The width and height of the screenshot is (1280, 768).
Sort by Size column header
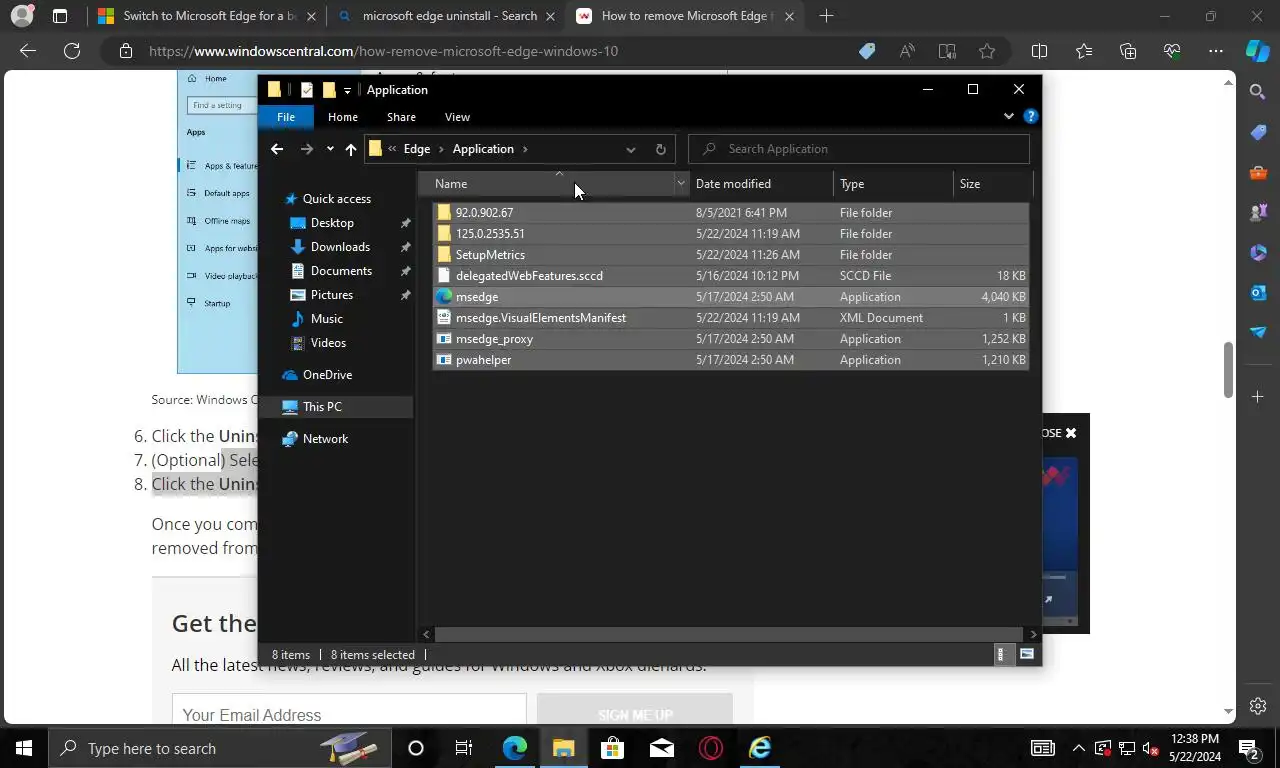click(992, 184)
